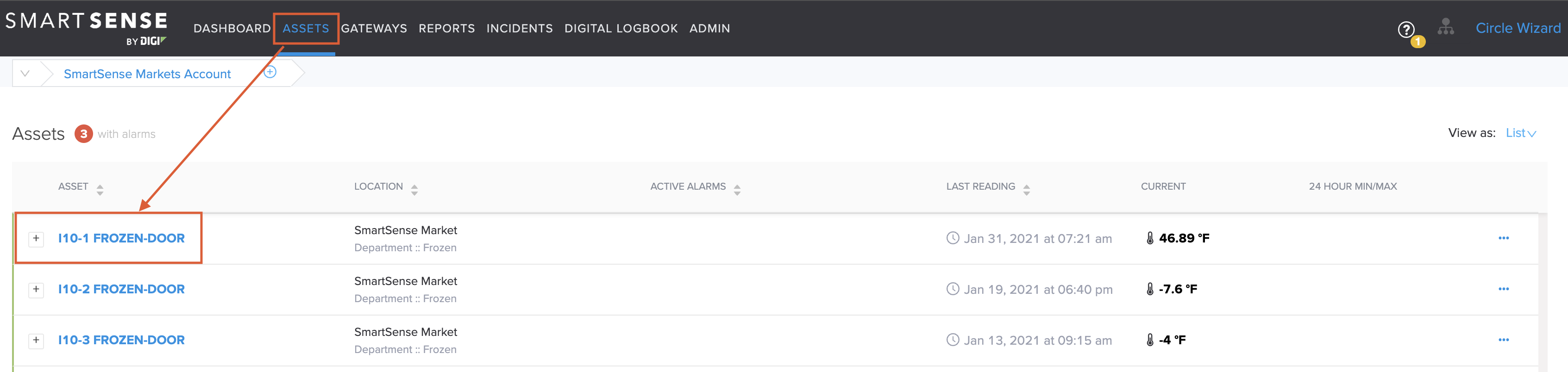The image size is (1568, 372).
Task: Expand the I10-1 FROZEN-DOOR row
Action: tap(37, 238)
